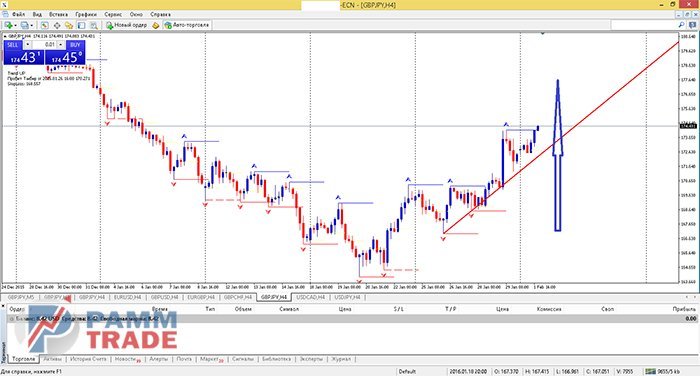Screen dimensions: 700x376
Task: Open the Navigator folder-star icon
Action: click(x=69, y=25)
